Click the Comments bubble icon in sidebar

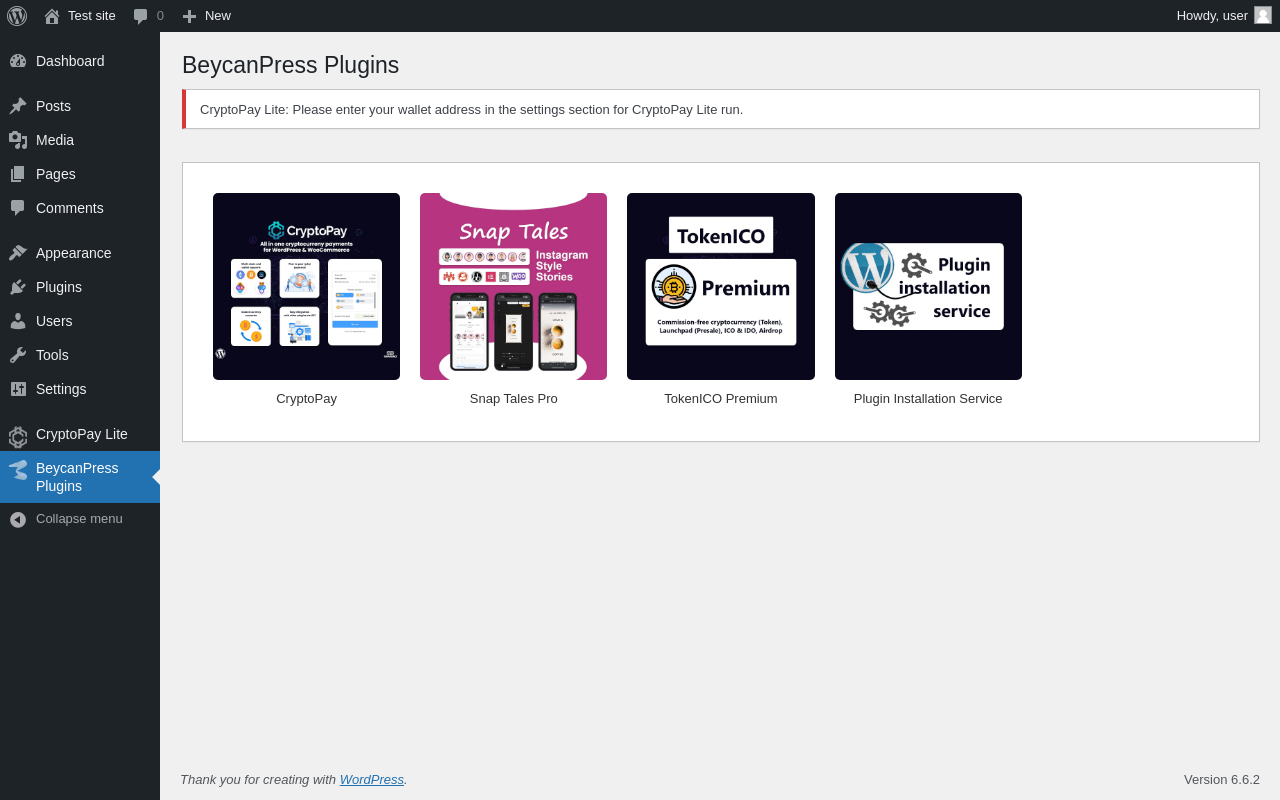coord(18,208)
